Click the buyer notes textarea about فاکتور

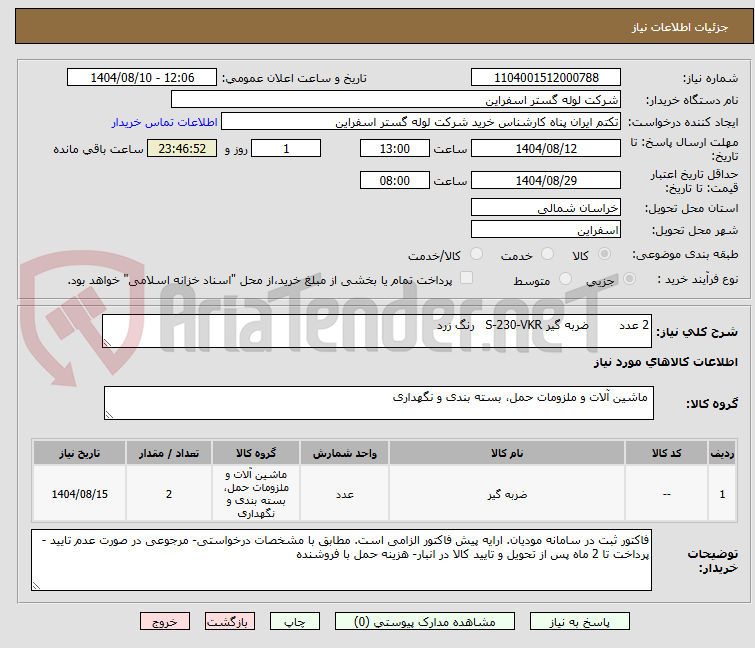coord(341,560)
